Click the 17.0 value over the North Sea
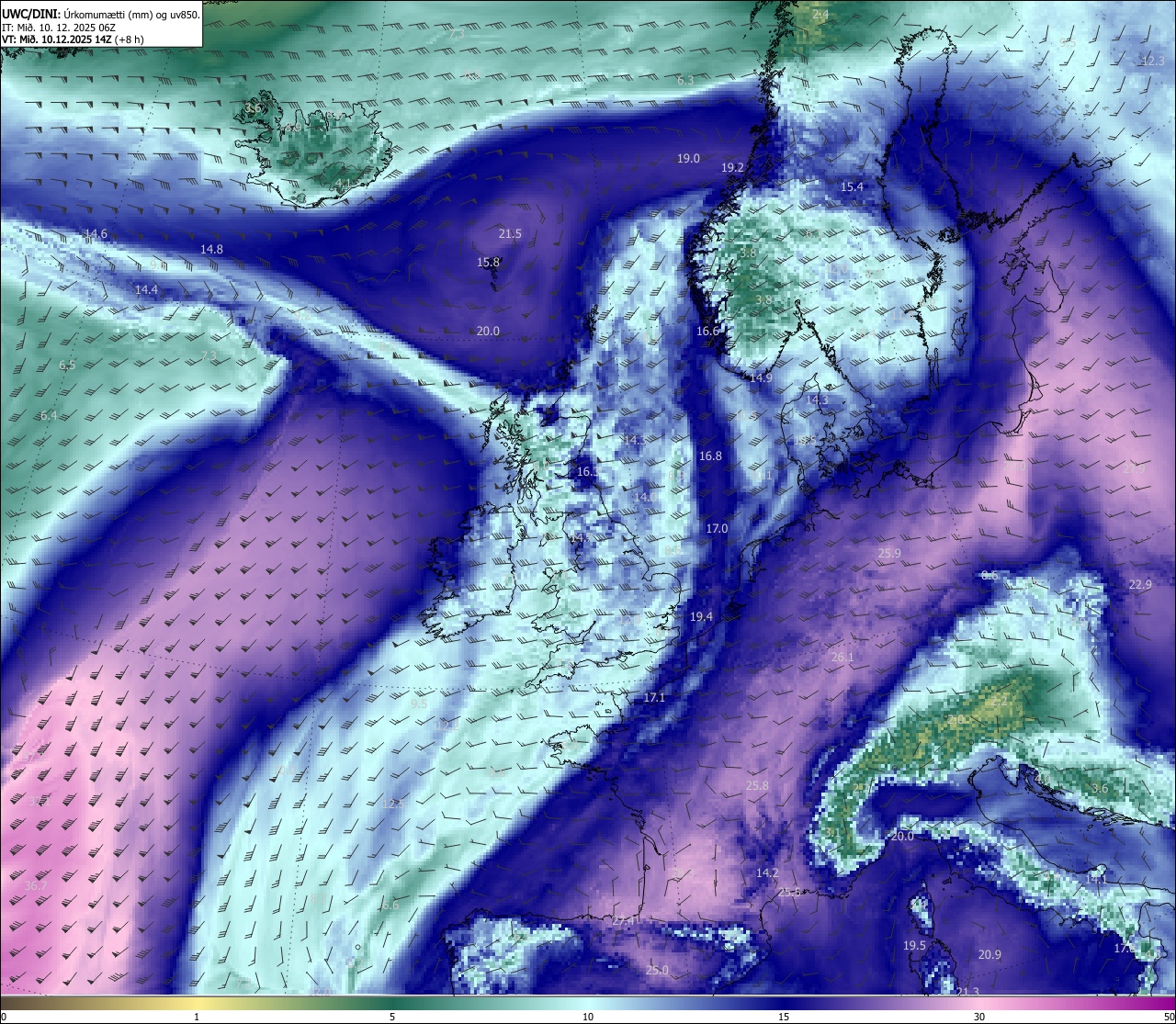 point(717,529)
